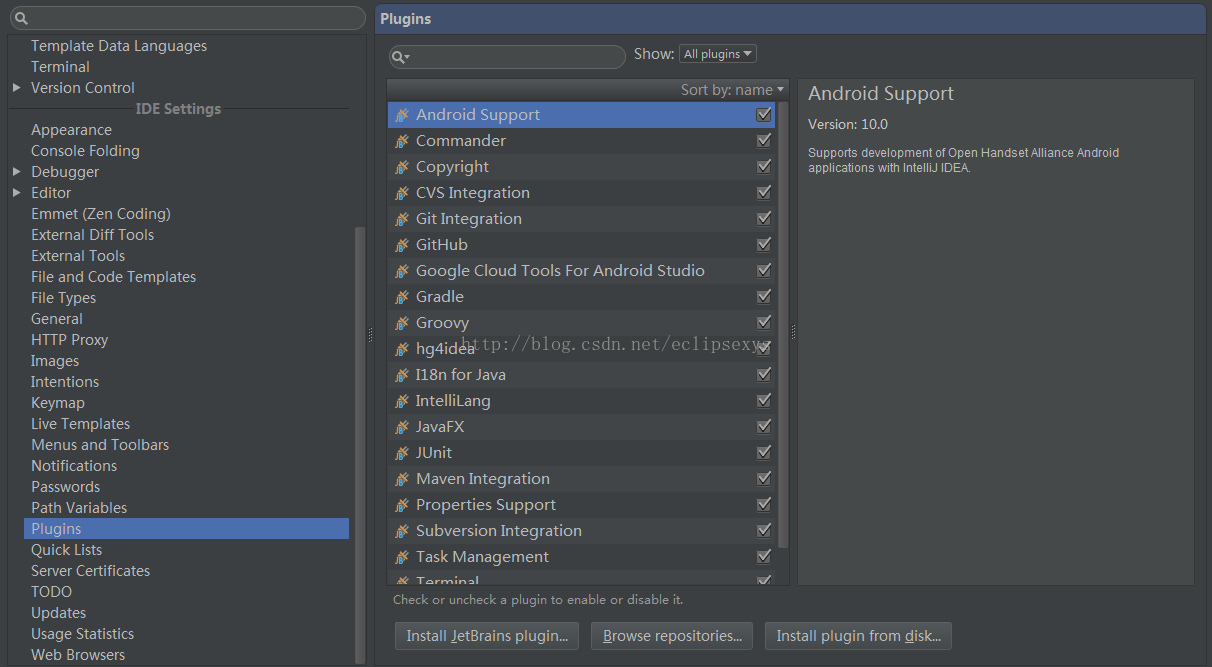The width and height of the screenshot is (1212, 667).
Task: Toggle the GitHub plugin checkbox
Action: tap(764, 245)
